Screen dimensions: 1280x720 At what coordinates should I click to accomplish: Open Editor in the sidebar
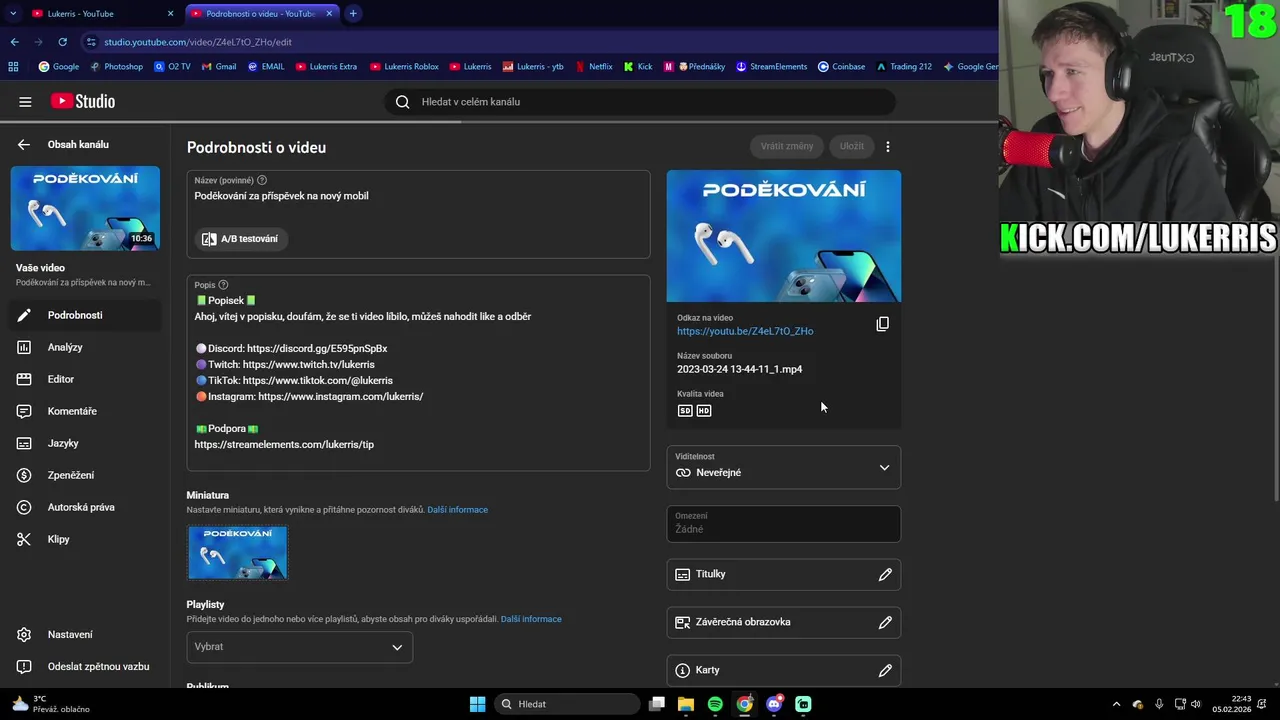click(x=85, y=379)
